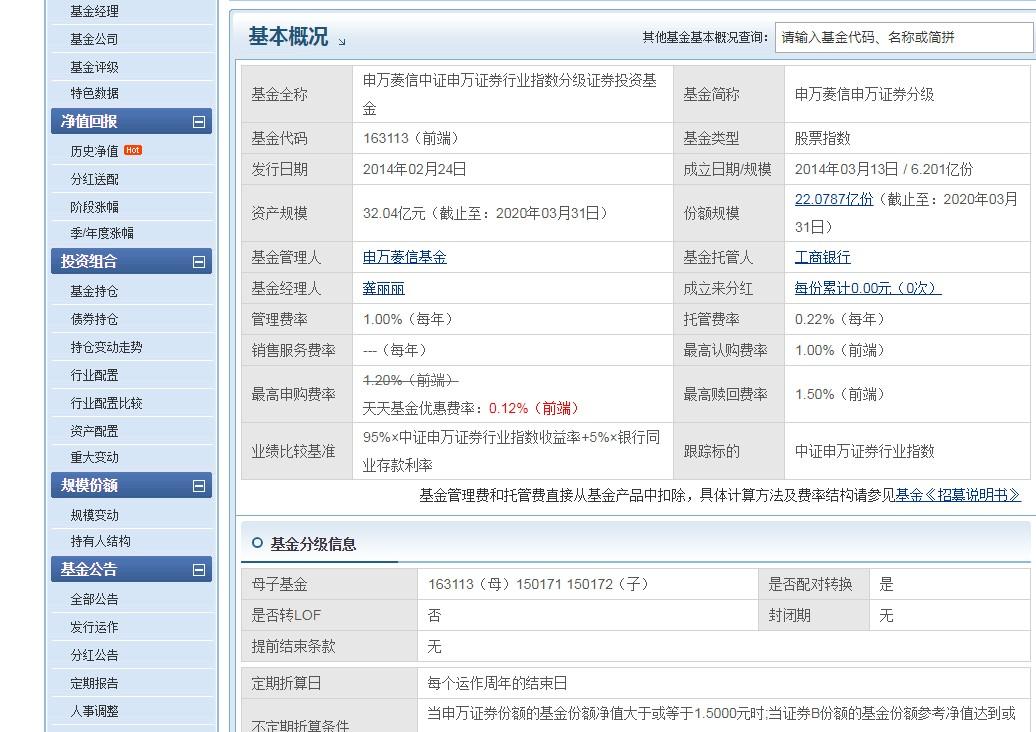Collapse the 投资组合 sidebar section

pos(200,261)
